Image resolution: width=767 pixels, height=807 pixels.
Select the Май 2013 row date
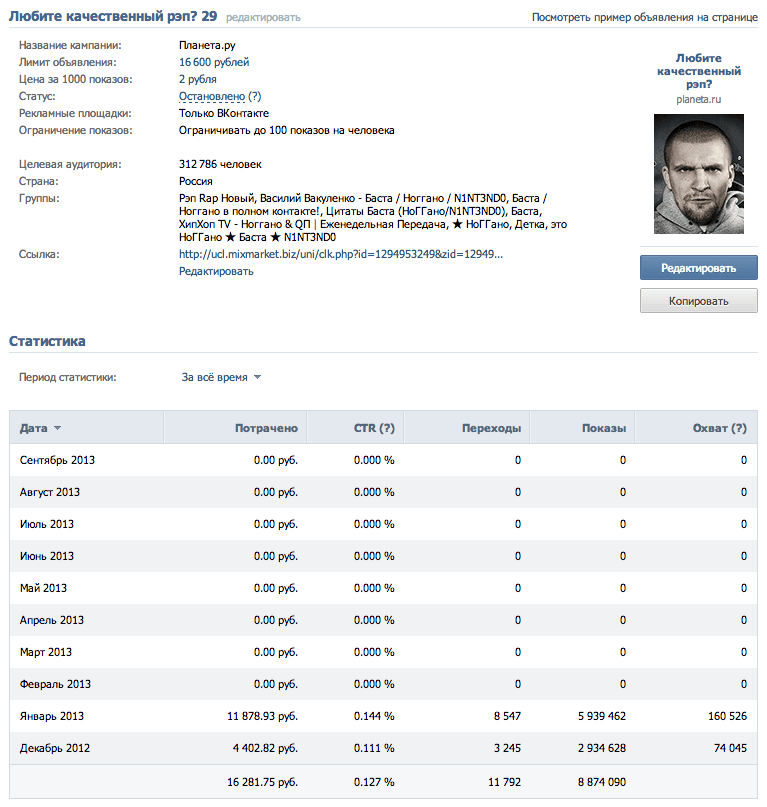tap(43, 588)
